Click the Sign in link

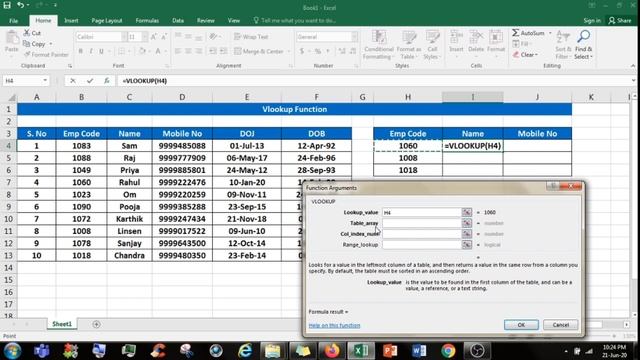coord(592,20)
